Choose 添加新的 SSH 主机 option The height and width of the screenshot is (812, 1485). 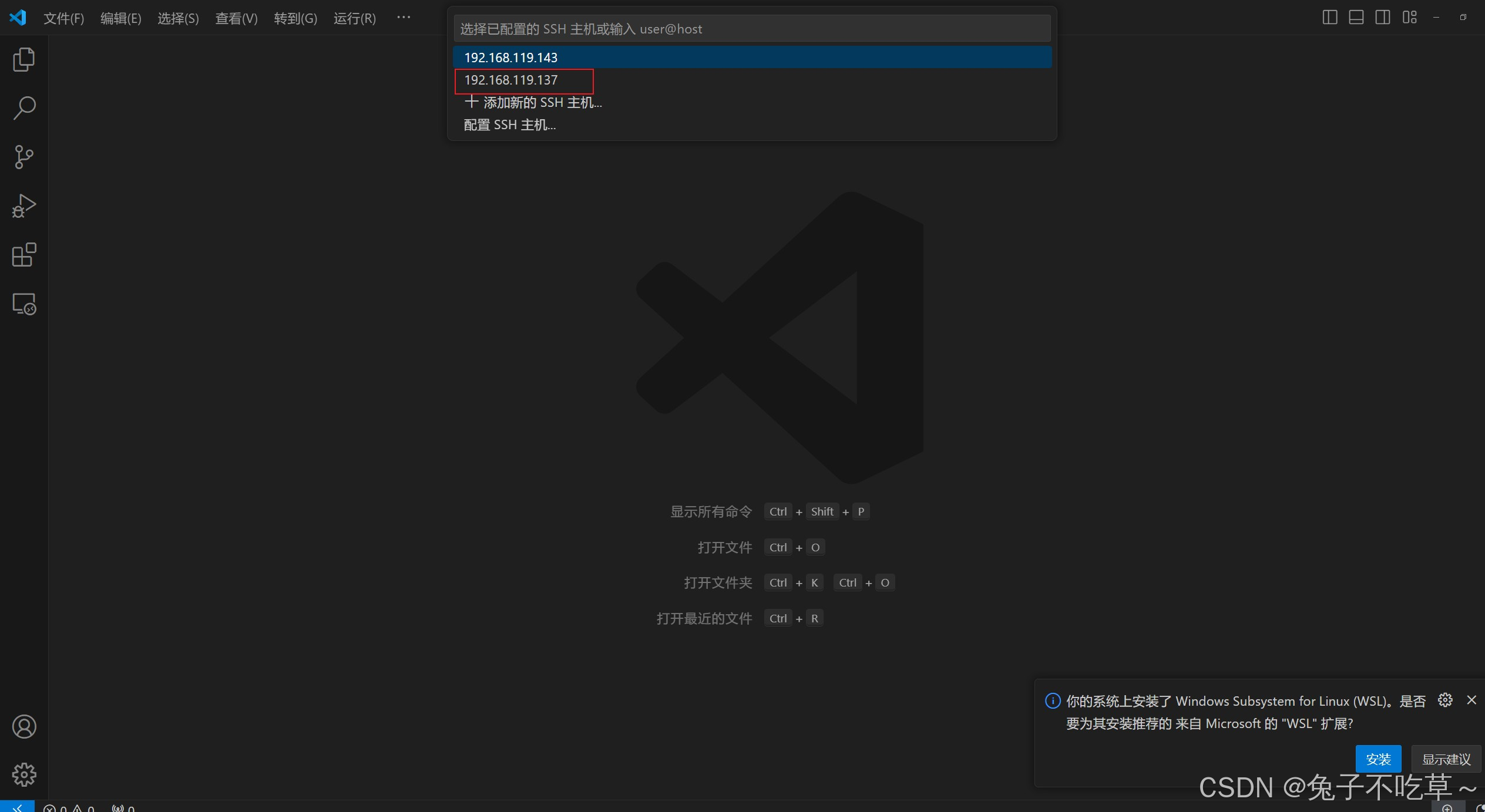click(x=752, y=102)
